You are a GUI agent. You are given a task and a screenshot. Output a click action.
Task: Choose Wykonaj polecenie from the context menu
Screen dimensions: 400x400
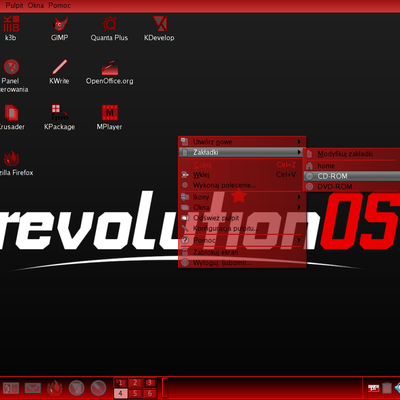click(x=242, y=185)
